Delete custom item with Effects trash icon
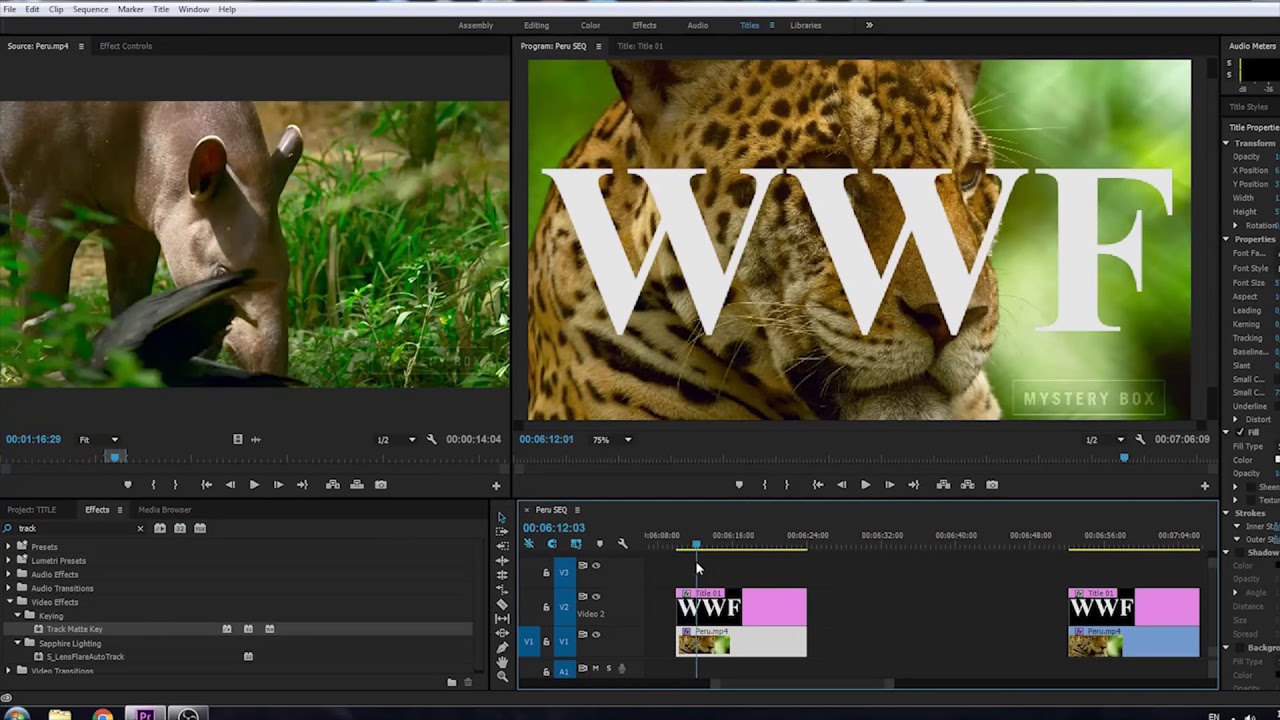This screenshot has height=720, width=1280. click(468, 683)
